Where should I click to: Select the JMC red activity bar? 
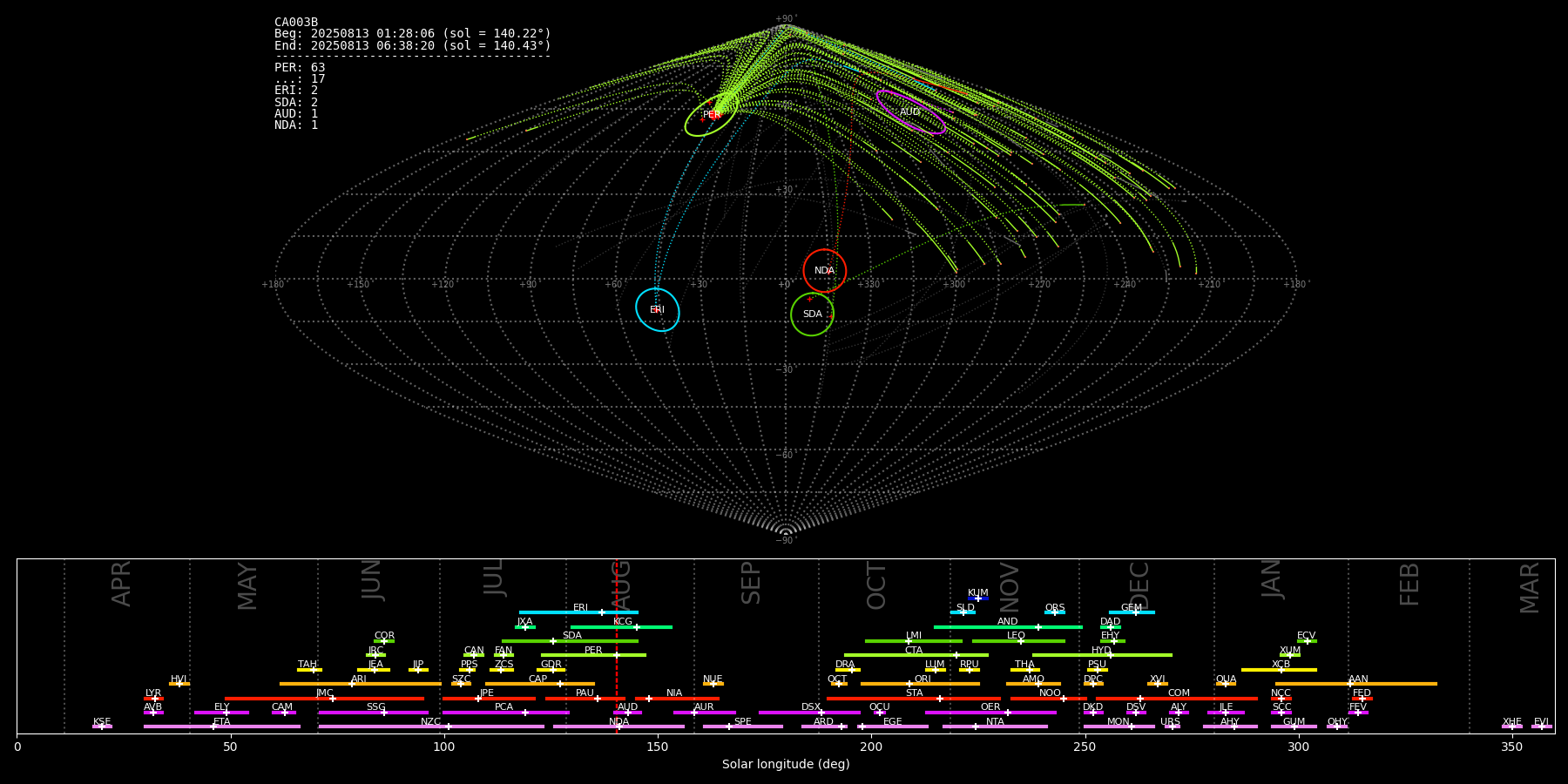[325, 699]
